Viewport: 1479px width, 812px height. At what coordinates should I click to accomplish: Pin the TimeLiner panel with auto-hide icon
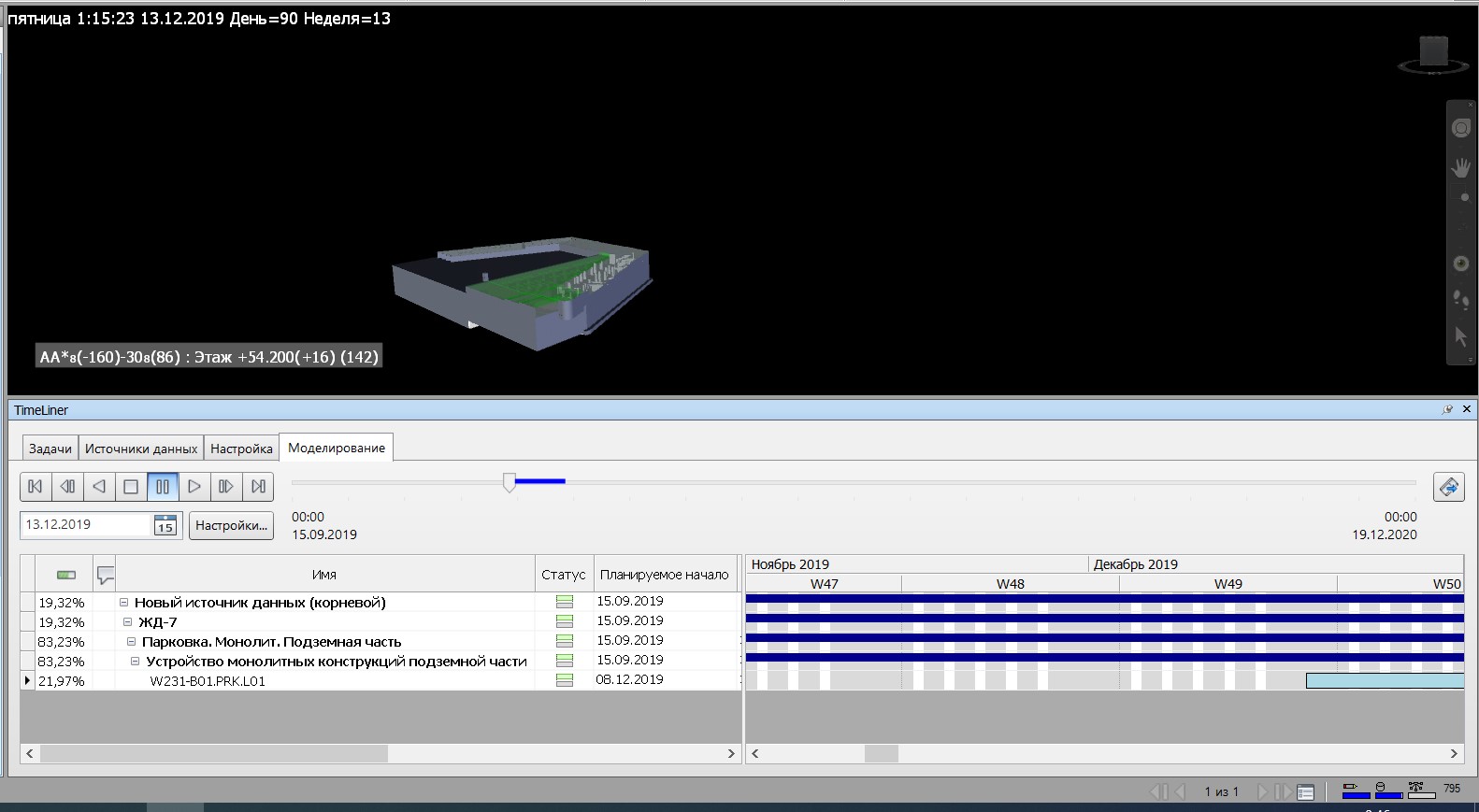(1448, 409)
